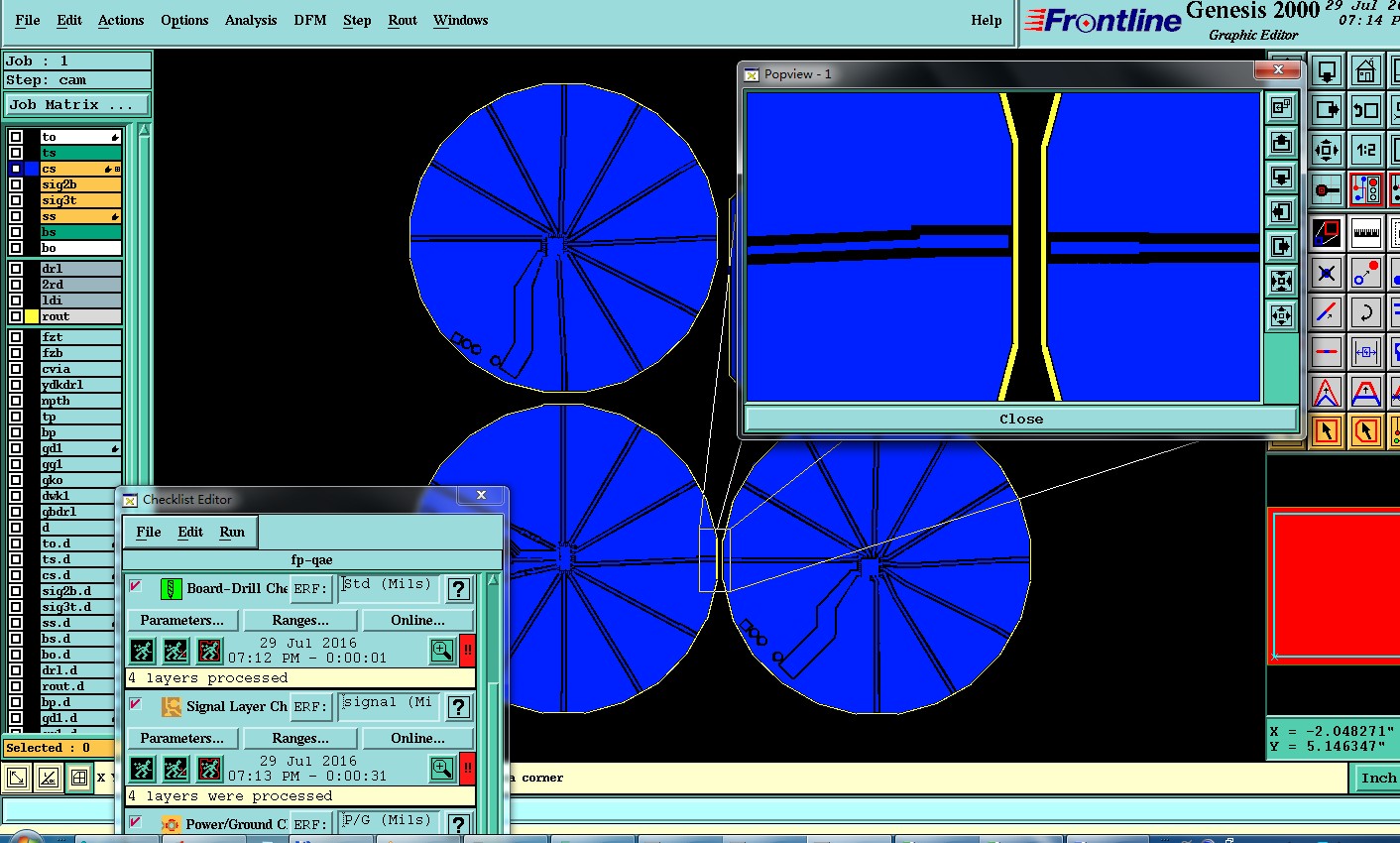The image size is (1400, 843).
Task: Click the rotate/undo rectangle icon
Action: [1366, 110]
